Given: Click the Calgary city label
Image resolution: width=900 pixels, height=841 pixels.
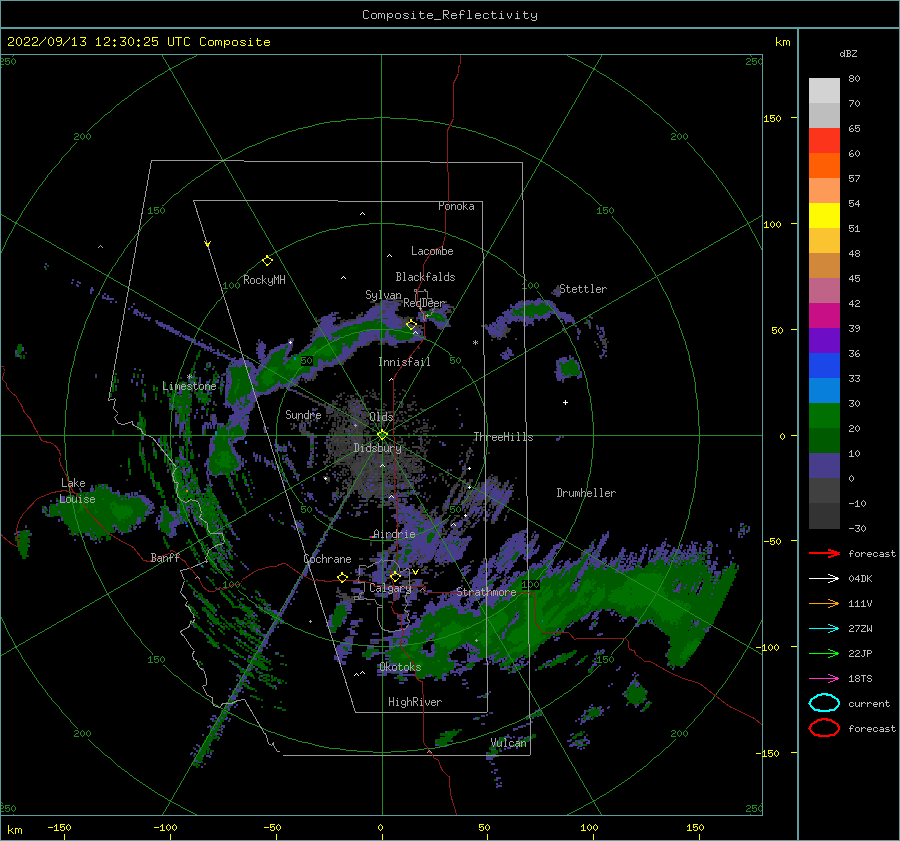Looking at the screenshot, I should click(390, 588).
